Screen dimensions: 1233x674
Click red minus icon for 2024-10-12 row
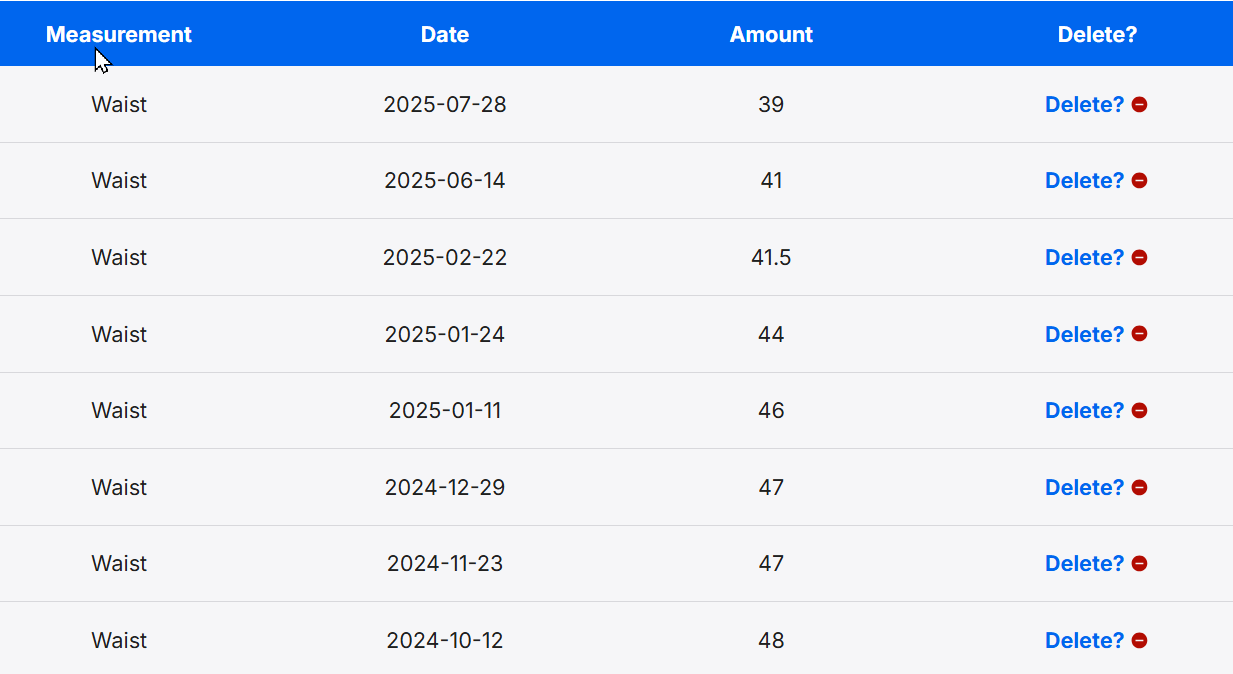1139,640
